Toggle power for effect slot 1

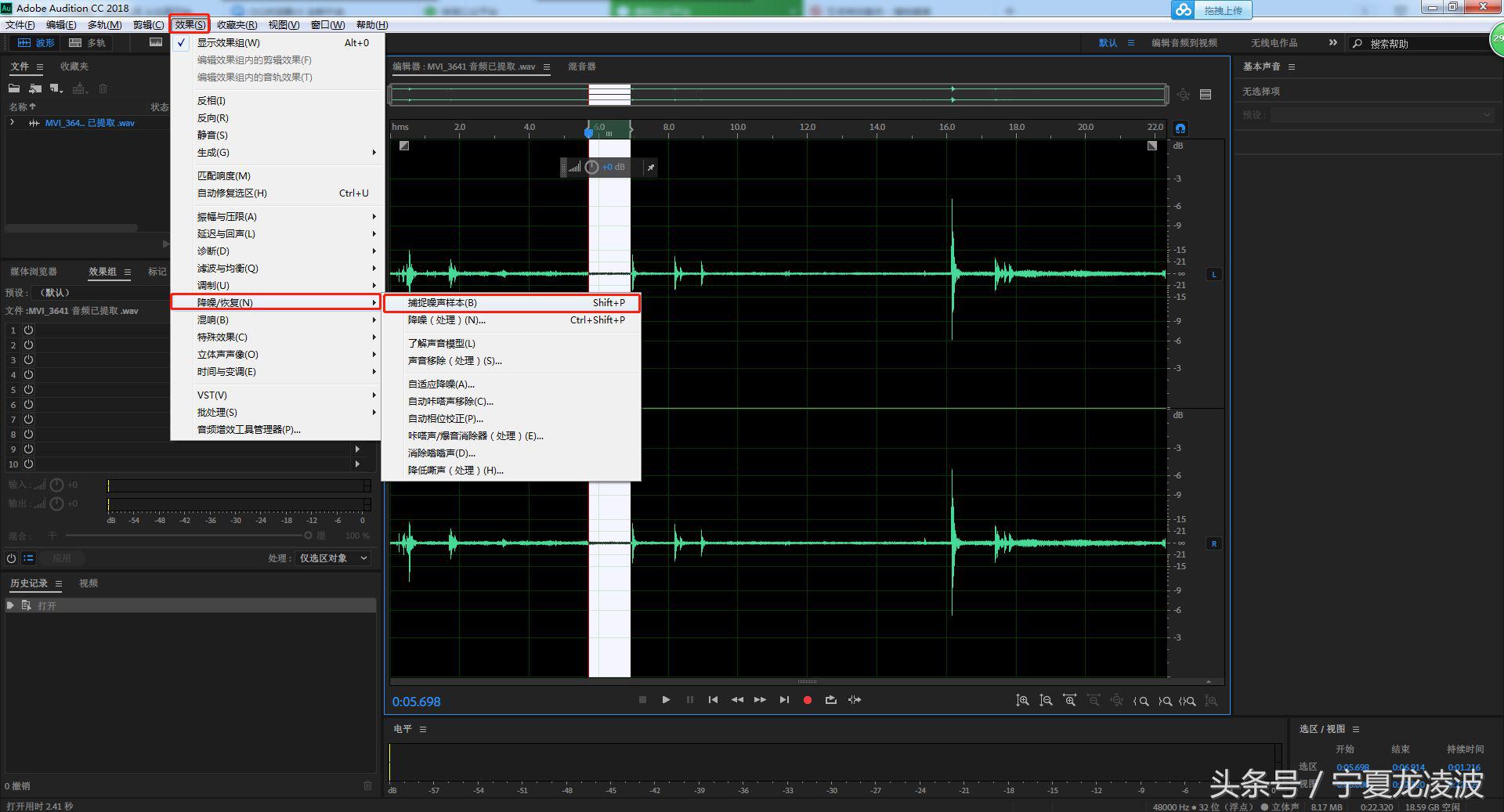pos(28,330)
